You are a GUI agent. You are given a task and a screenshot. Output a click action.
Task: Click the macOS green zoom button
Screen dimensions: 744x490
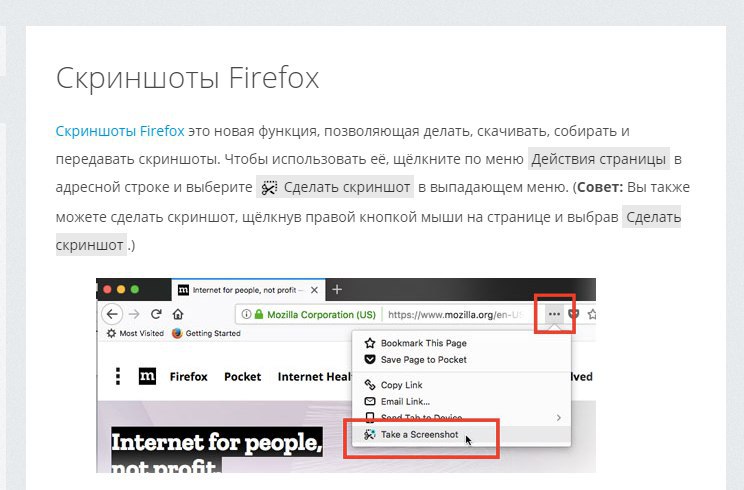coord(135,289)
